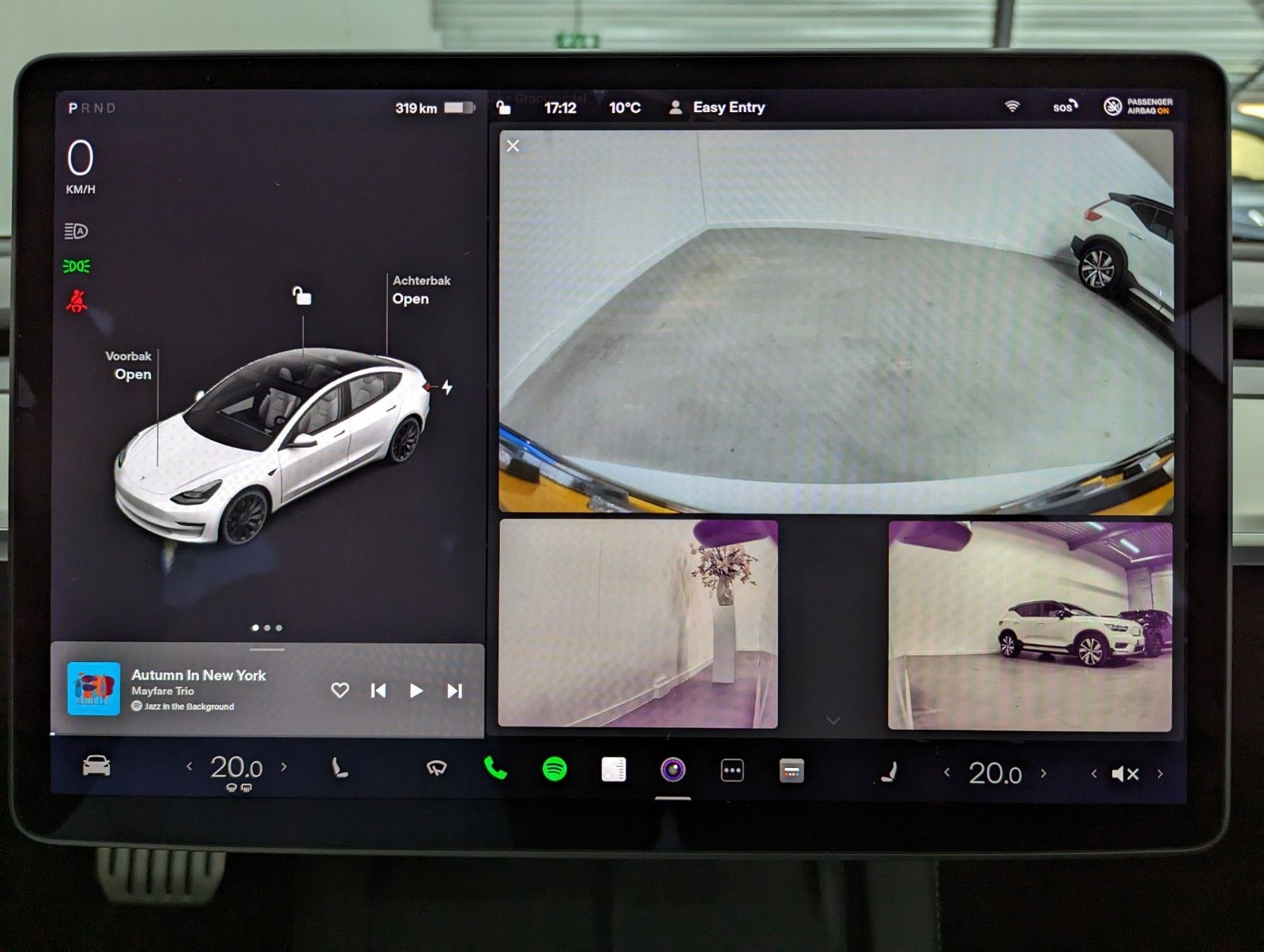
Task: Tap the 0 KM/H speed readout
Action: tap(81, 167)
